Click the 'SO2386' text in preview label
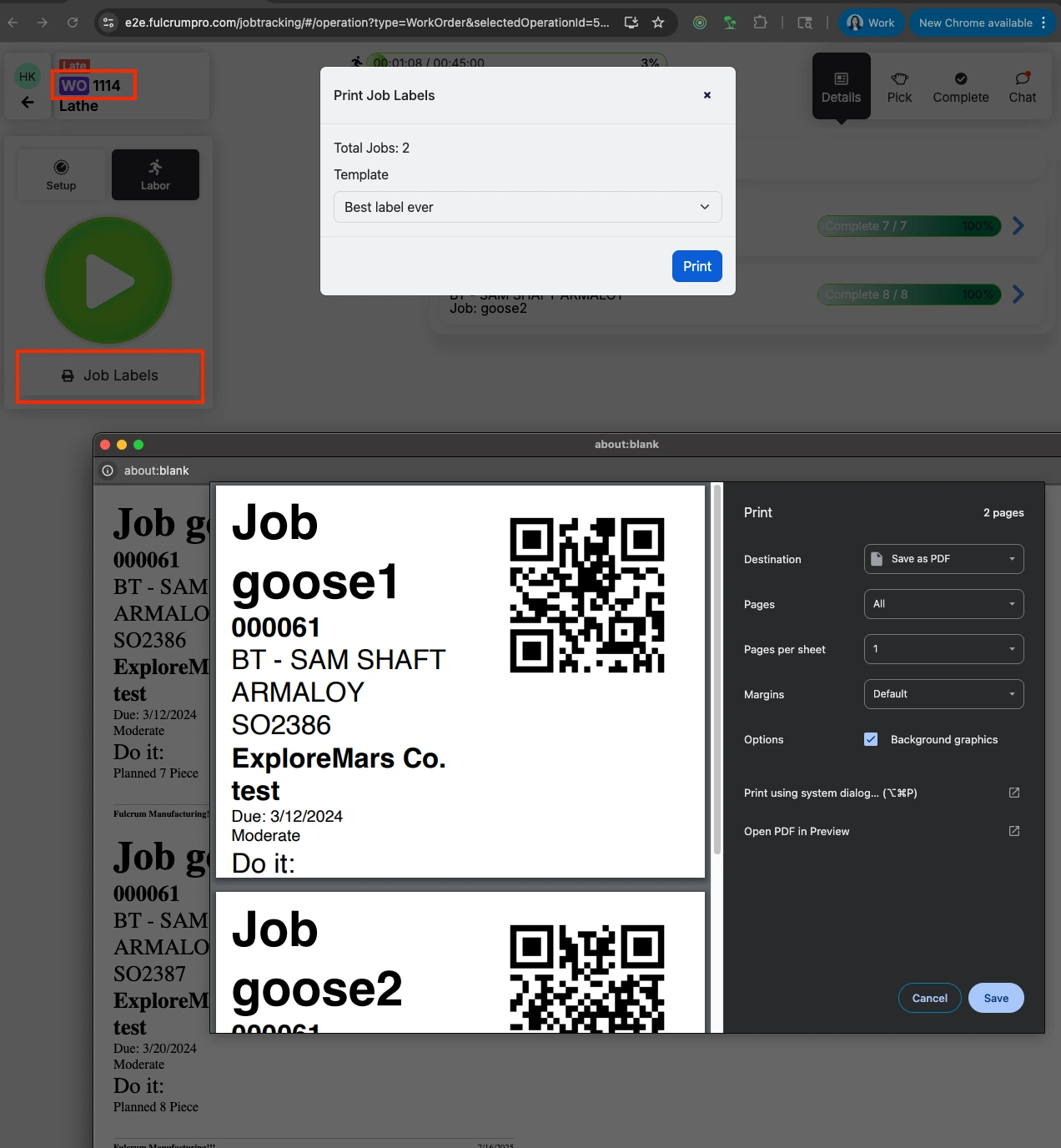Viewport: 1061px width, 1148px height. [281, 725]
